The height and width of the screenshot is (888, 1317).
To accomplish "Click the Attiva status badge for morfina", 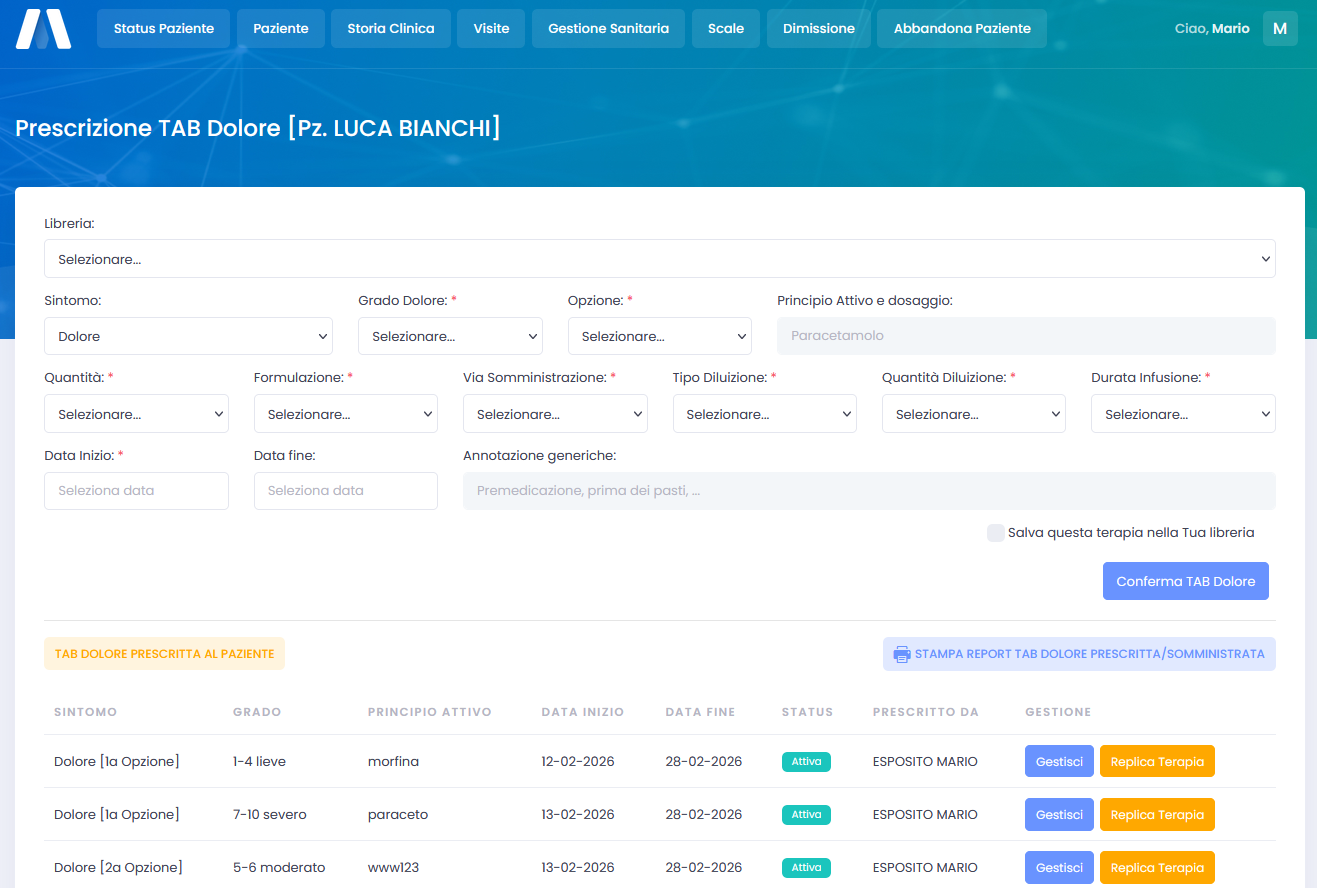I will click(x=806, y=762).
